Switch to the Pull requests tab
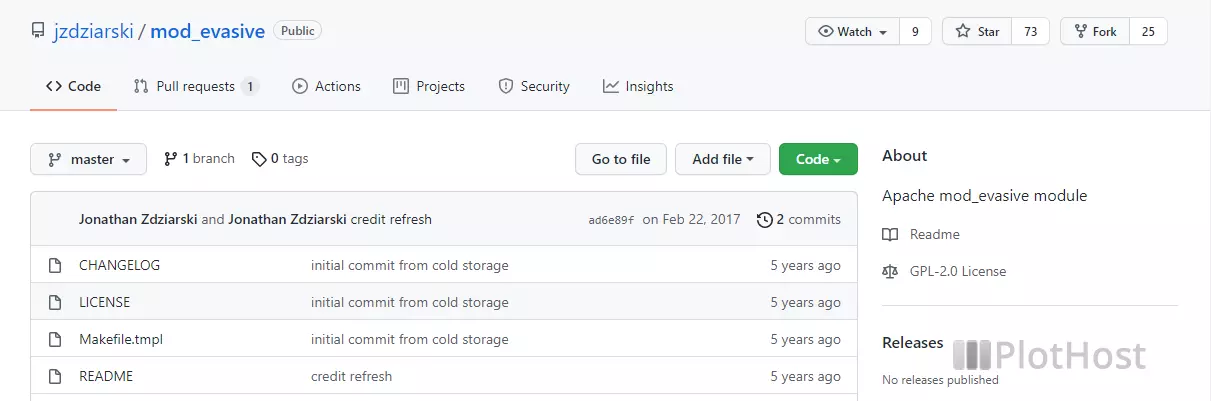1211x401 pixels. pos(196,86)
